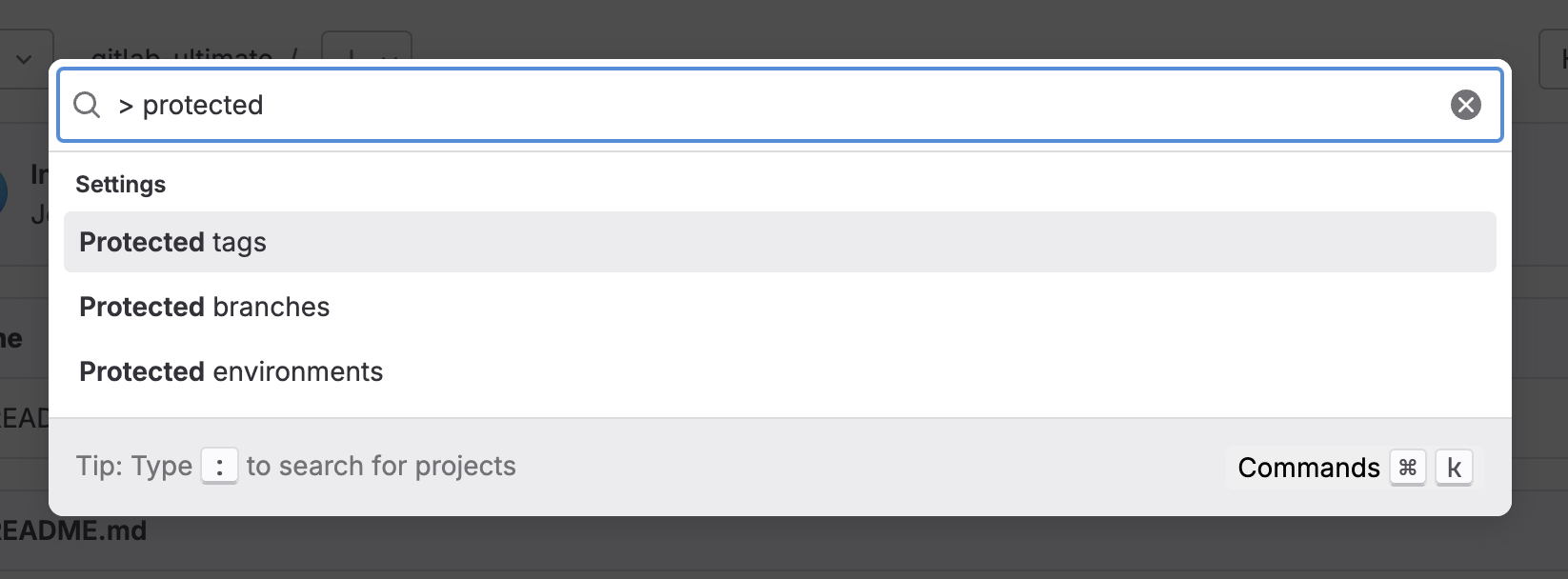Viewport: 1568px width, 579px height.
Task: Open Protected tags settings
Action: (172, 242)
